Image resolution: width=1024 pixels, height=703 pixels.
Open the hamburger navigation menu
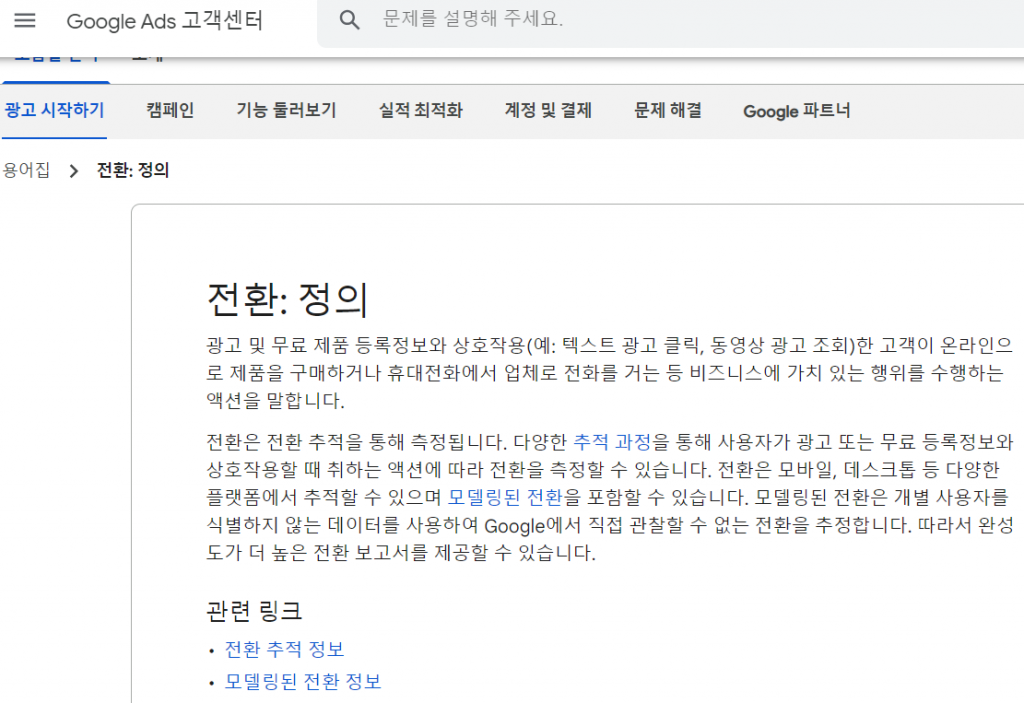tap(25, 21)
